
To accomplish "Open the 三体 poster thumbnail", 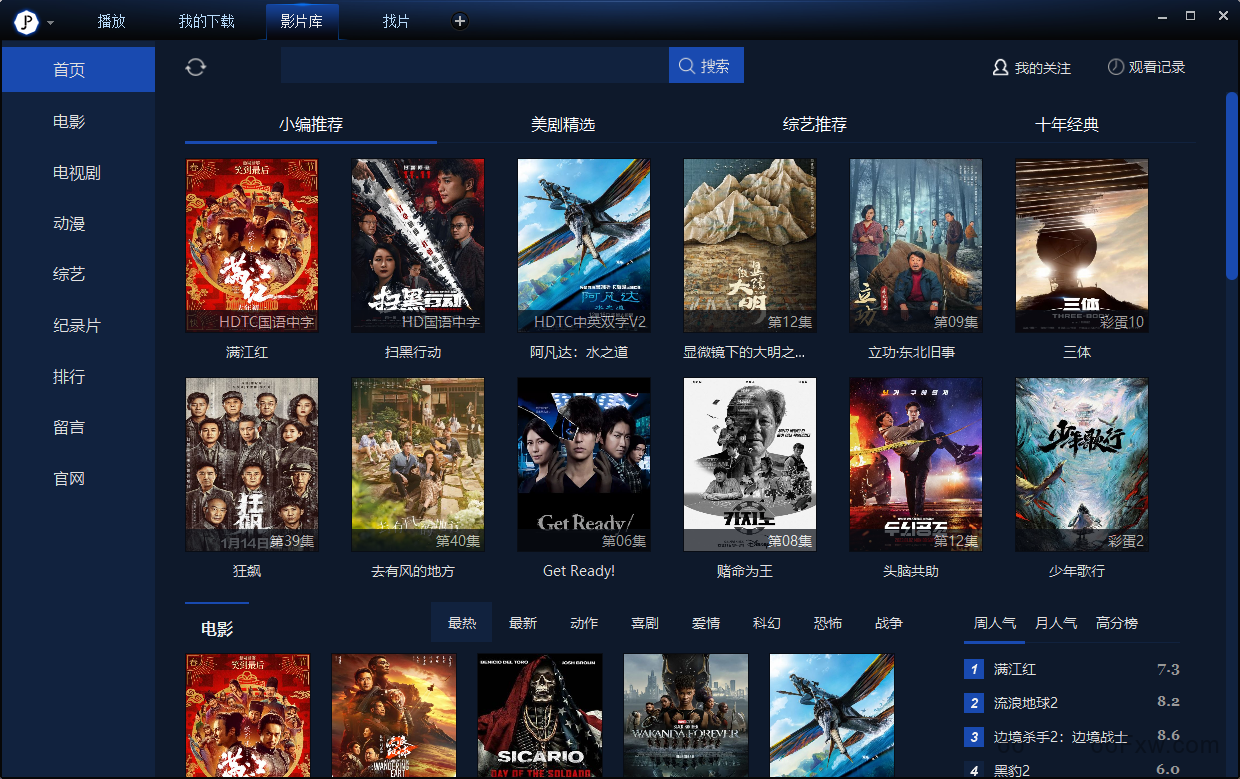I will tap(1081, 245).
